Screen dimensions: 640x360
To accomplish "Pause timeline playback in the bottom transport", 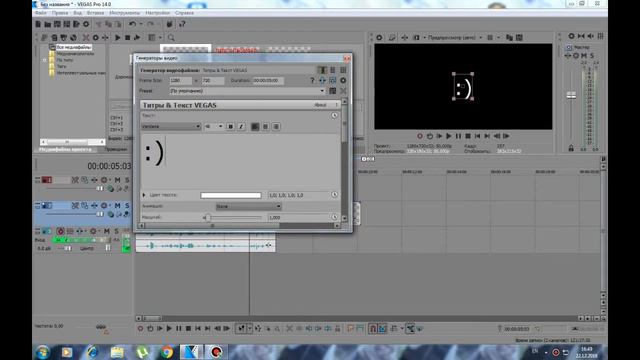I will pos(178,328).
